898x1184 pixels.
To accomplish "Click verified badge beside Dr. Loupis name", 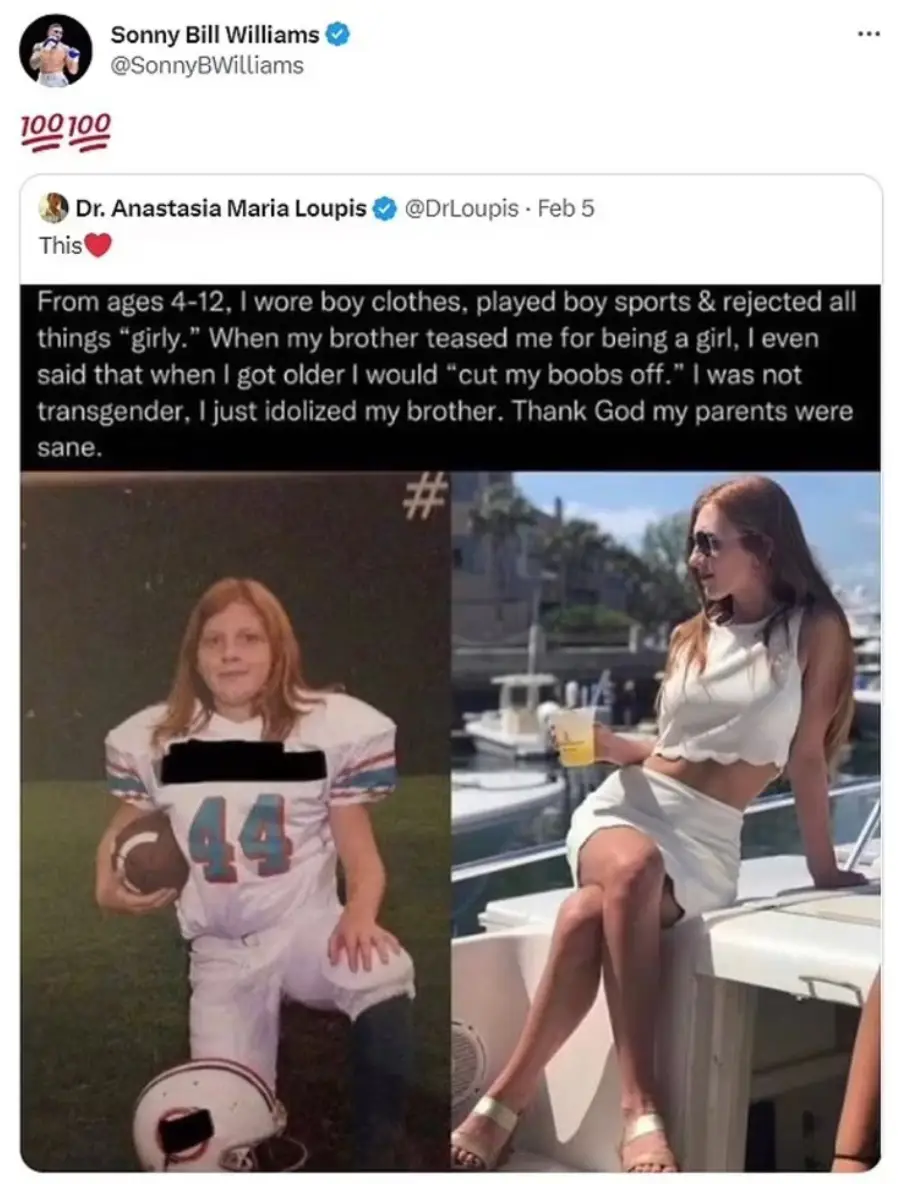I will click(x=383, y=209).
